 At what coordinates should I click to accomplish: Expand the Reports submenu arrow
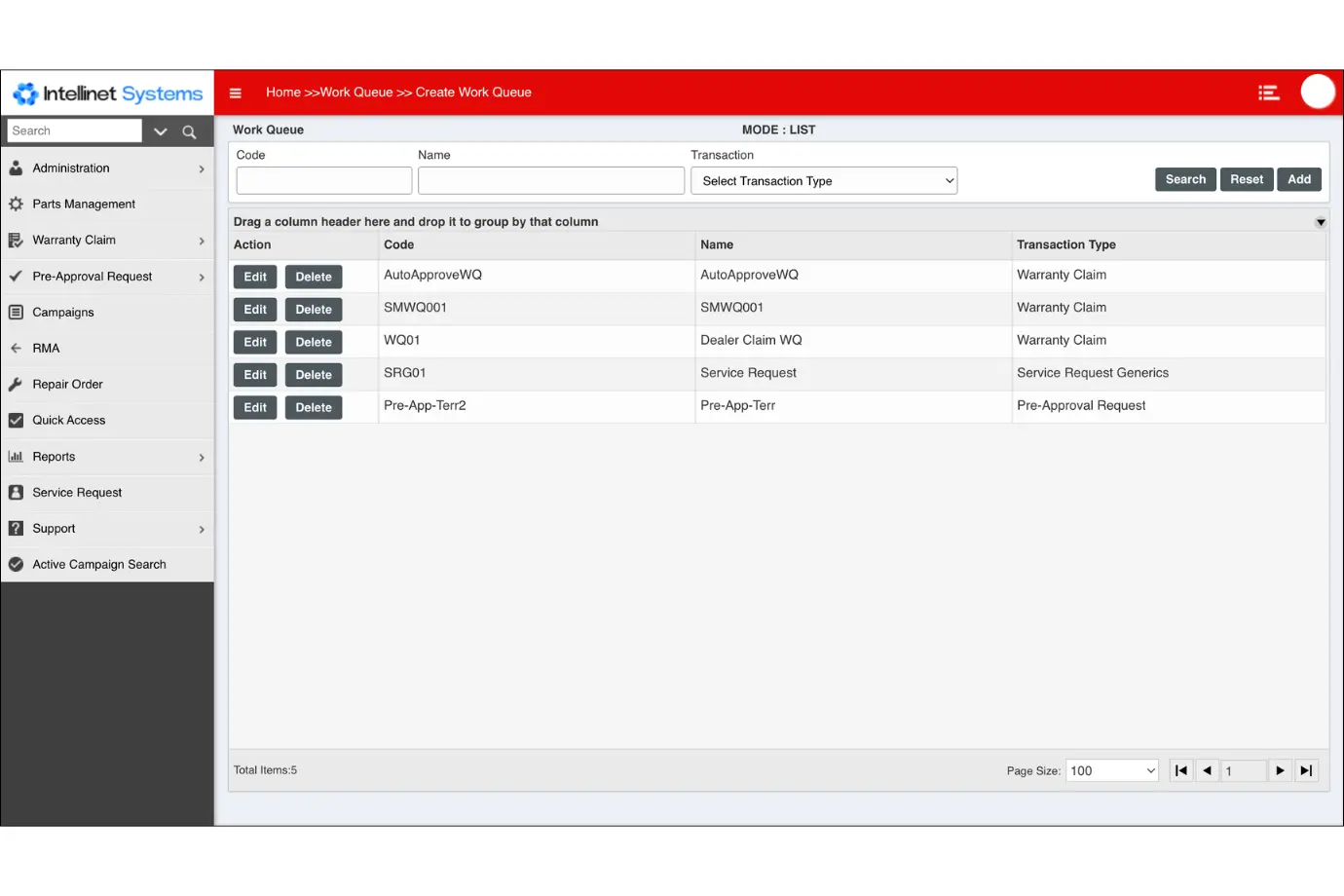[202, 458]
